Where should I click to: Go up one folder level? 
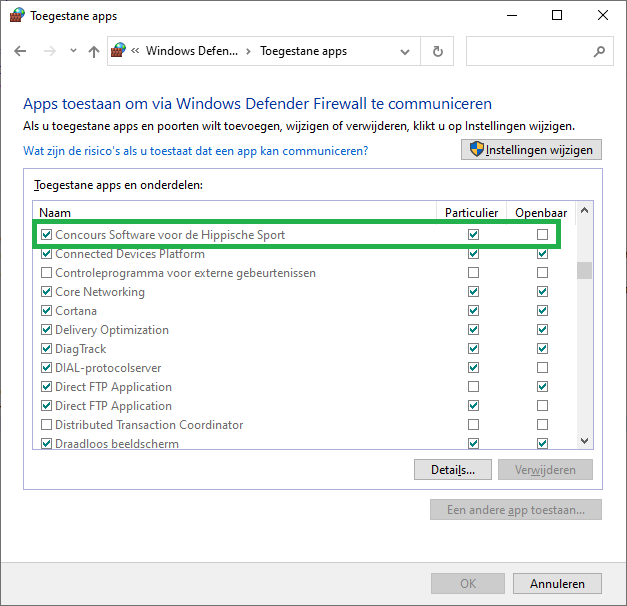click(94, 51)
